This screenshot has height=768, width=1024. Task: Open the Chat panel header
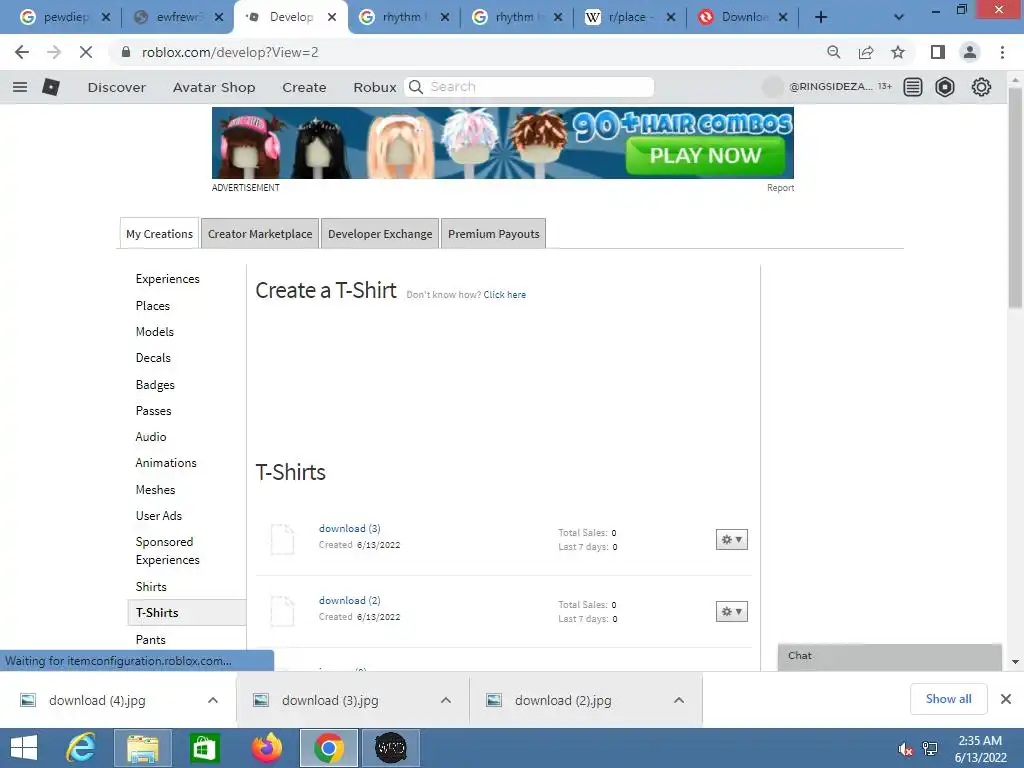click(x=889, y=656)
